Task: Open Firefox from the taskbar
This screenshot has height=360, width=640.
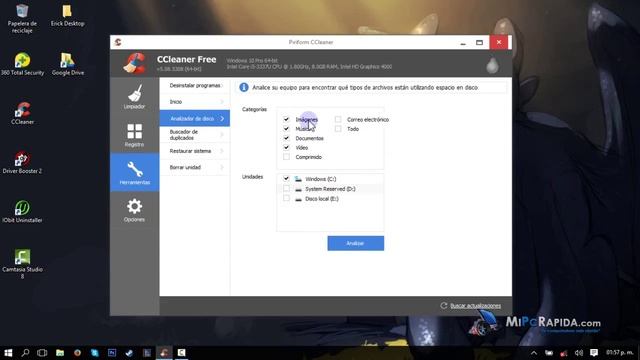Action: pyautogui.click(x=77, y=353)
